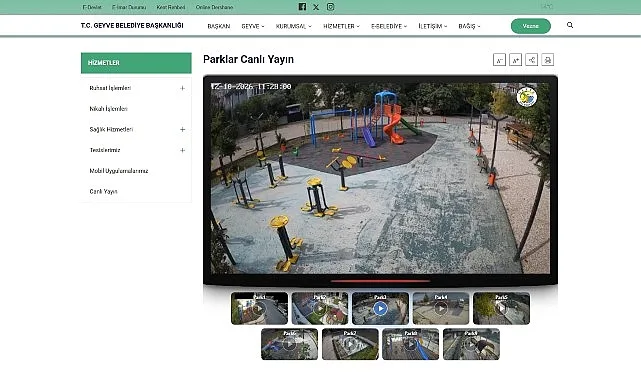Decrease font size with A- icon
The width and height of the screenshot is (641, 380).
coord(499,60)
